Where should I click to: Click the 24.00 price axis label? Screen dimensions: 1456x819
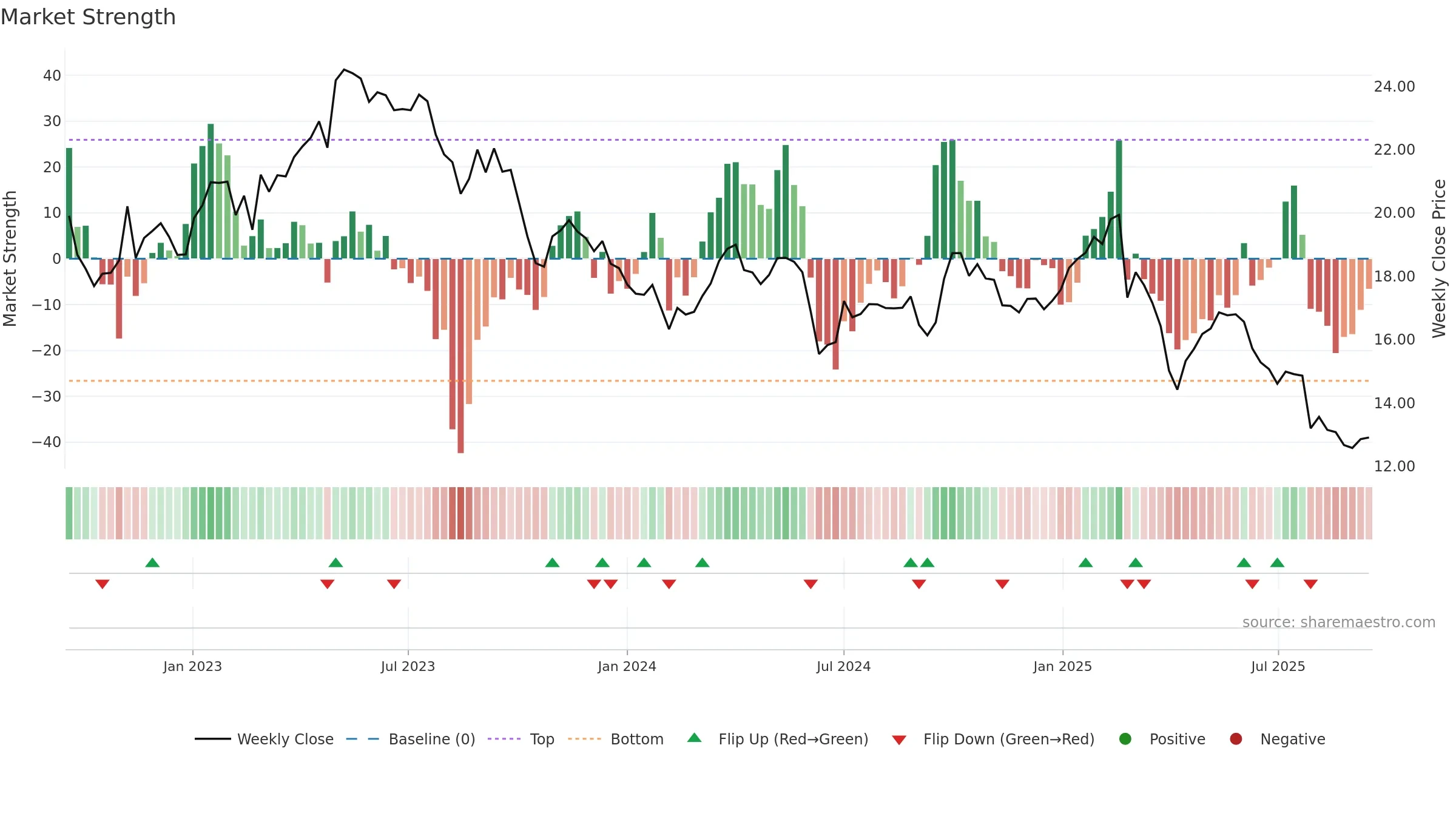coord(1394,87)
